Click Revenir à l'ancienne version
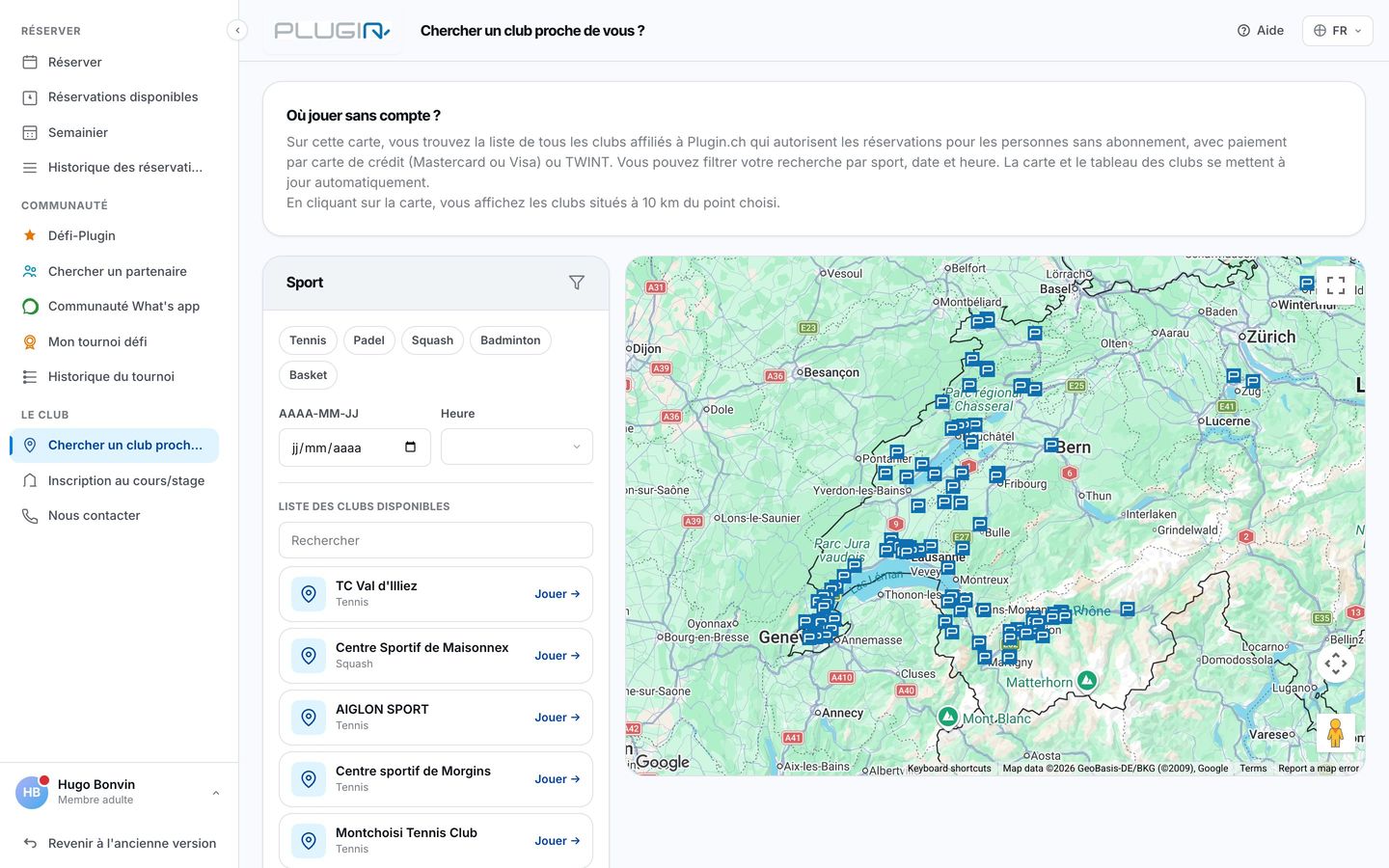The height and width of the screenshot is (868, 1389). click(x=120, y=843)
